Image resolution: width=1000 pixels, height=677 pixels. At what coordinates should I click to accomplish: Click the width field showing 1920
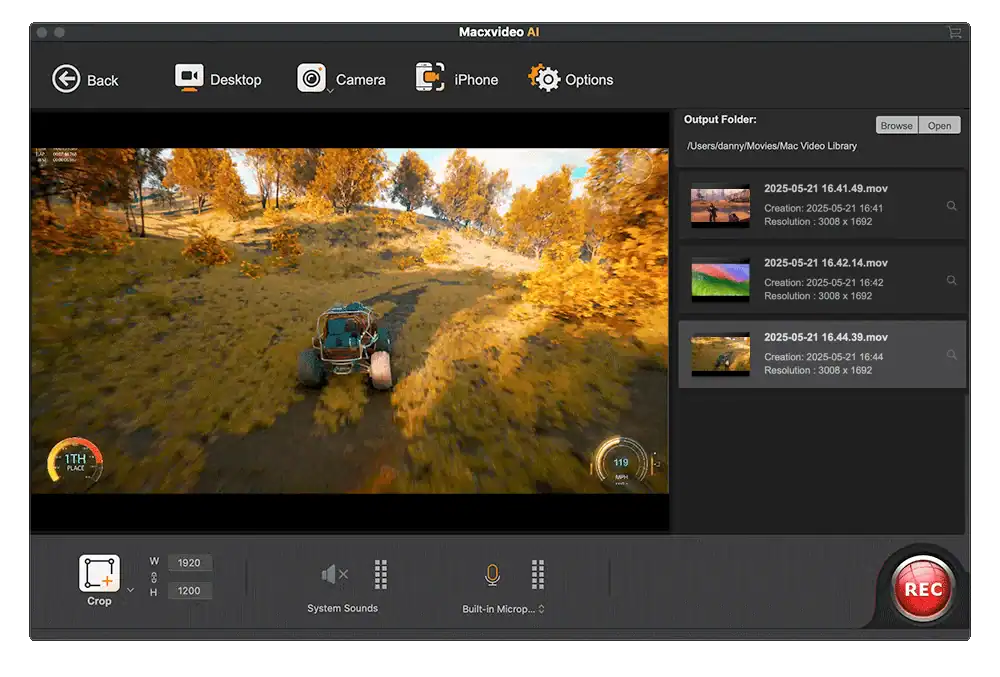click(189, 563)
